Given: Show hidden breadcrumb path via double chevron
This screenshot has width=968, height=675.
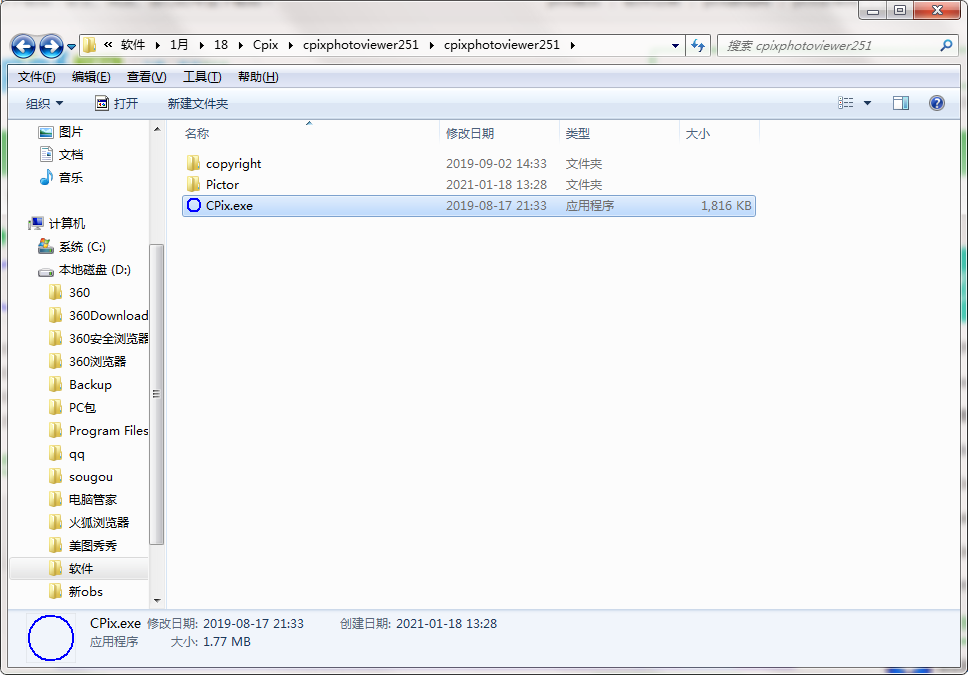Looking at the screenshot, I should point(108,44).
